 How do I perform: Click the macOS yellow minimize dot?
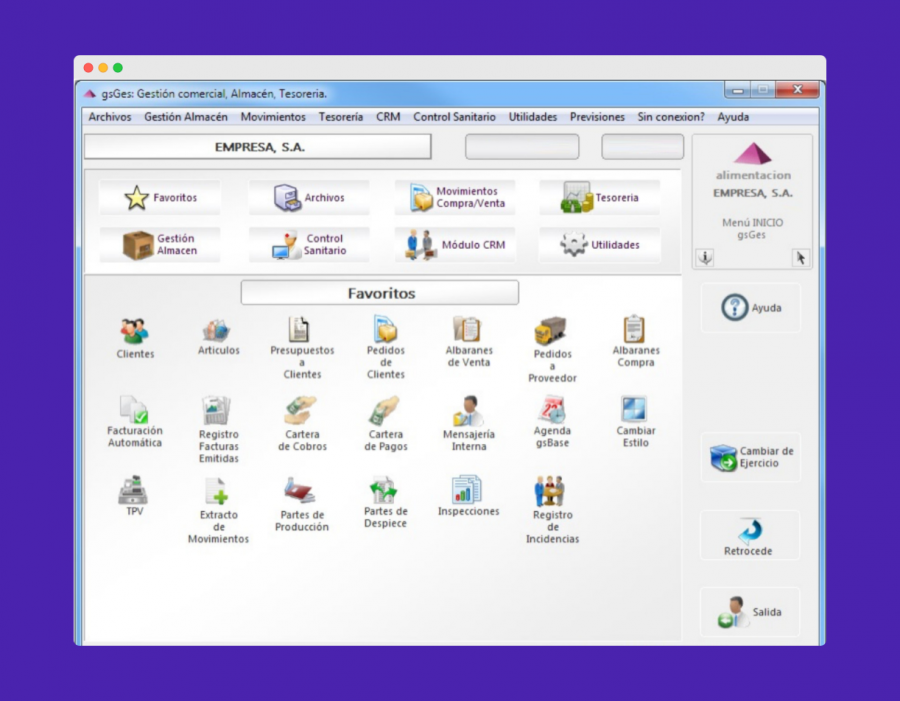103,68
